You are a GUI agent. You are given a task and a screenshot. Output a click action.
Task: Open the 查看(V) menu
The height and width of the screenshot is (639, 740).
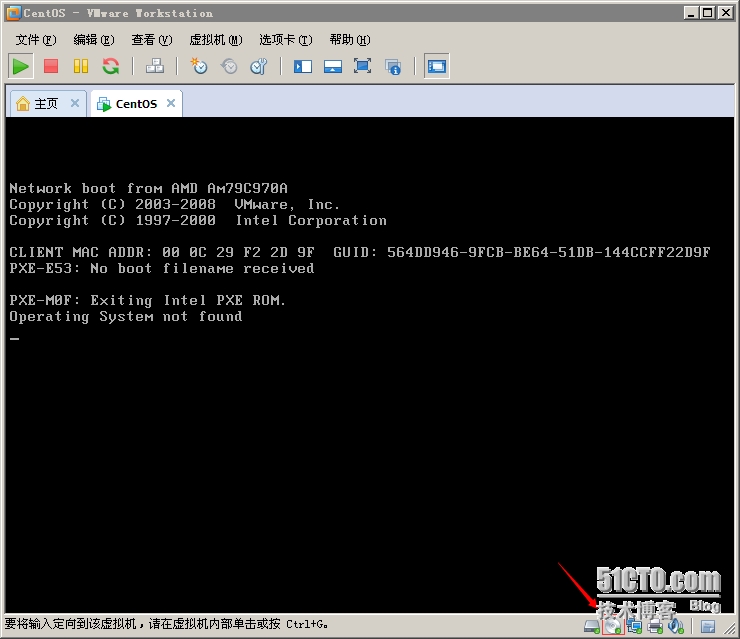tap(152, 40)
